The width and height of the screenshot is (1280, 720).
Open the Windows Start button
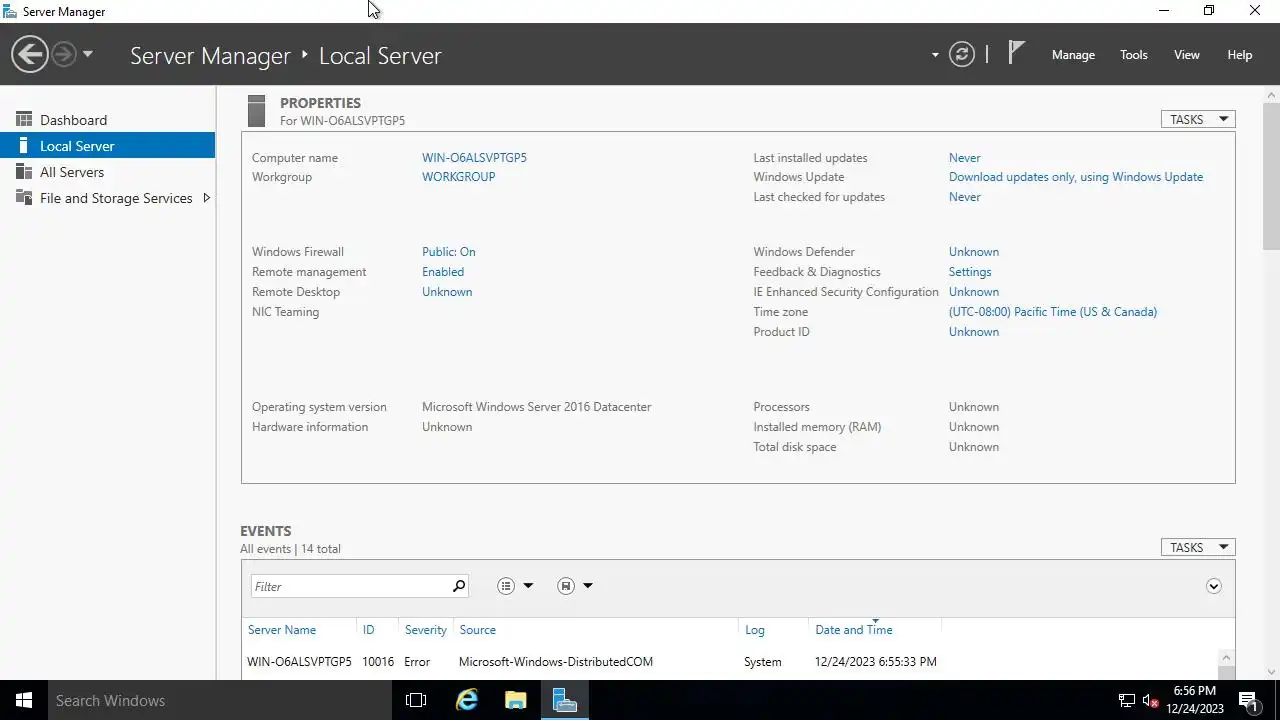(x=24, y=700)
